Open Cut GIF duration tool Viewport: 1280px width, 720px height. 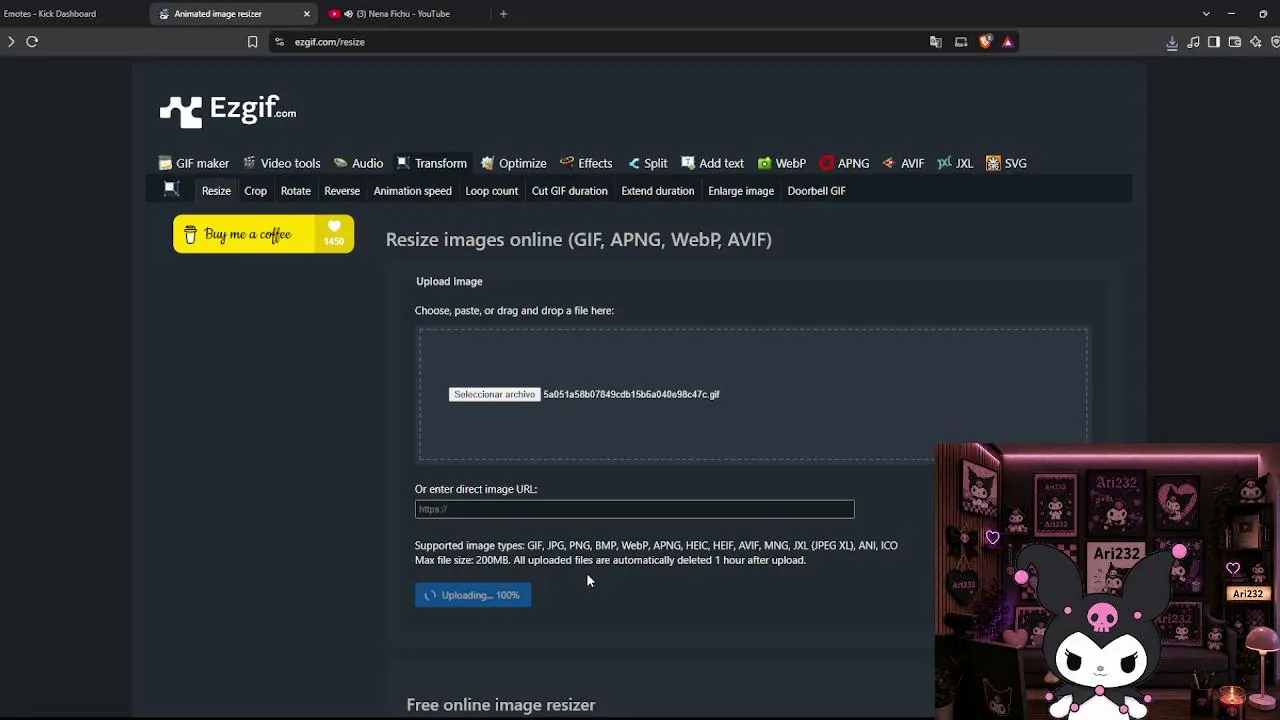569,191
